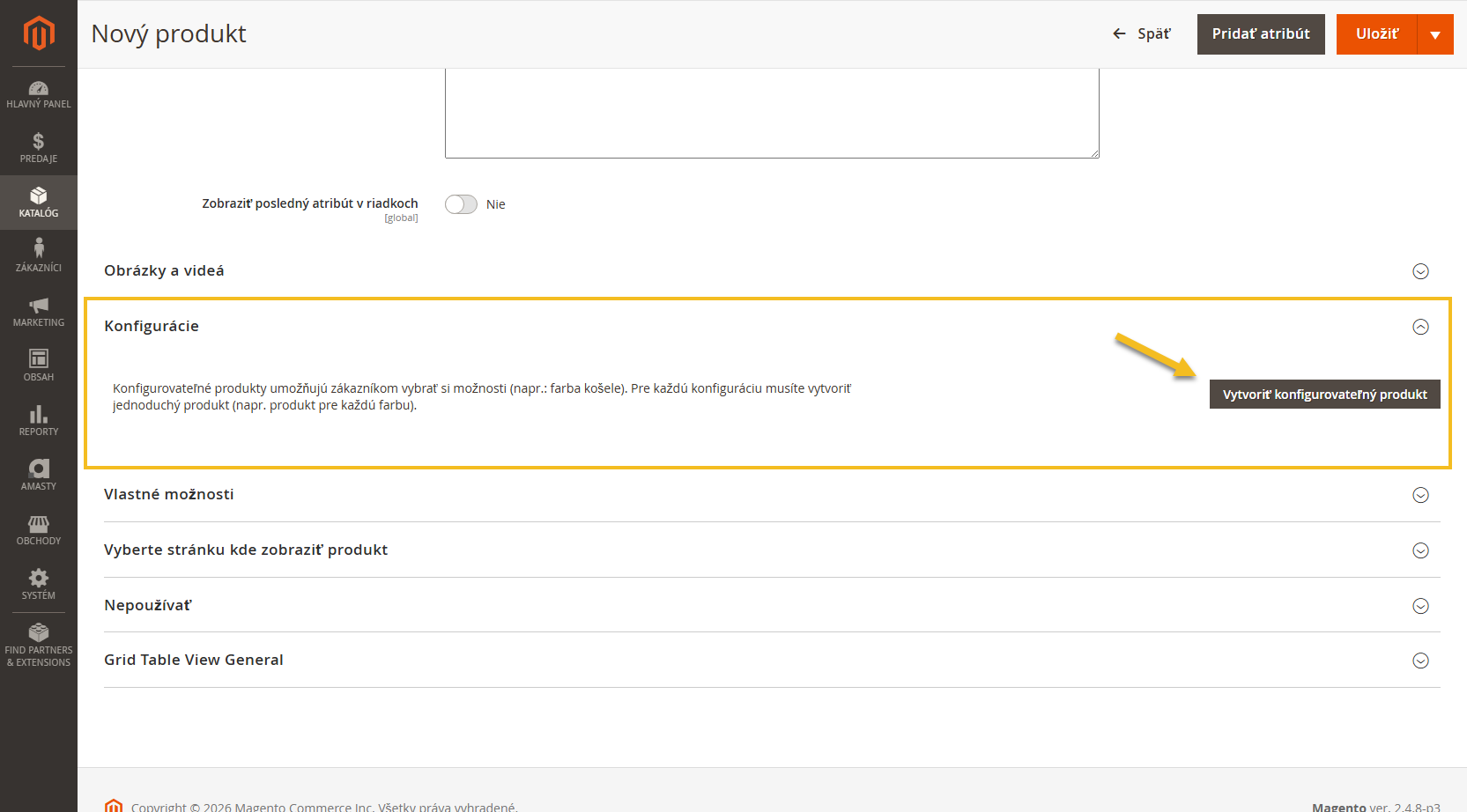1467x812 pixels.
Task: Open the Obchody stores icon
Action: point(39,524)
